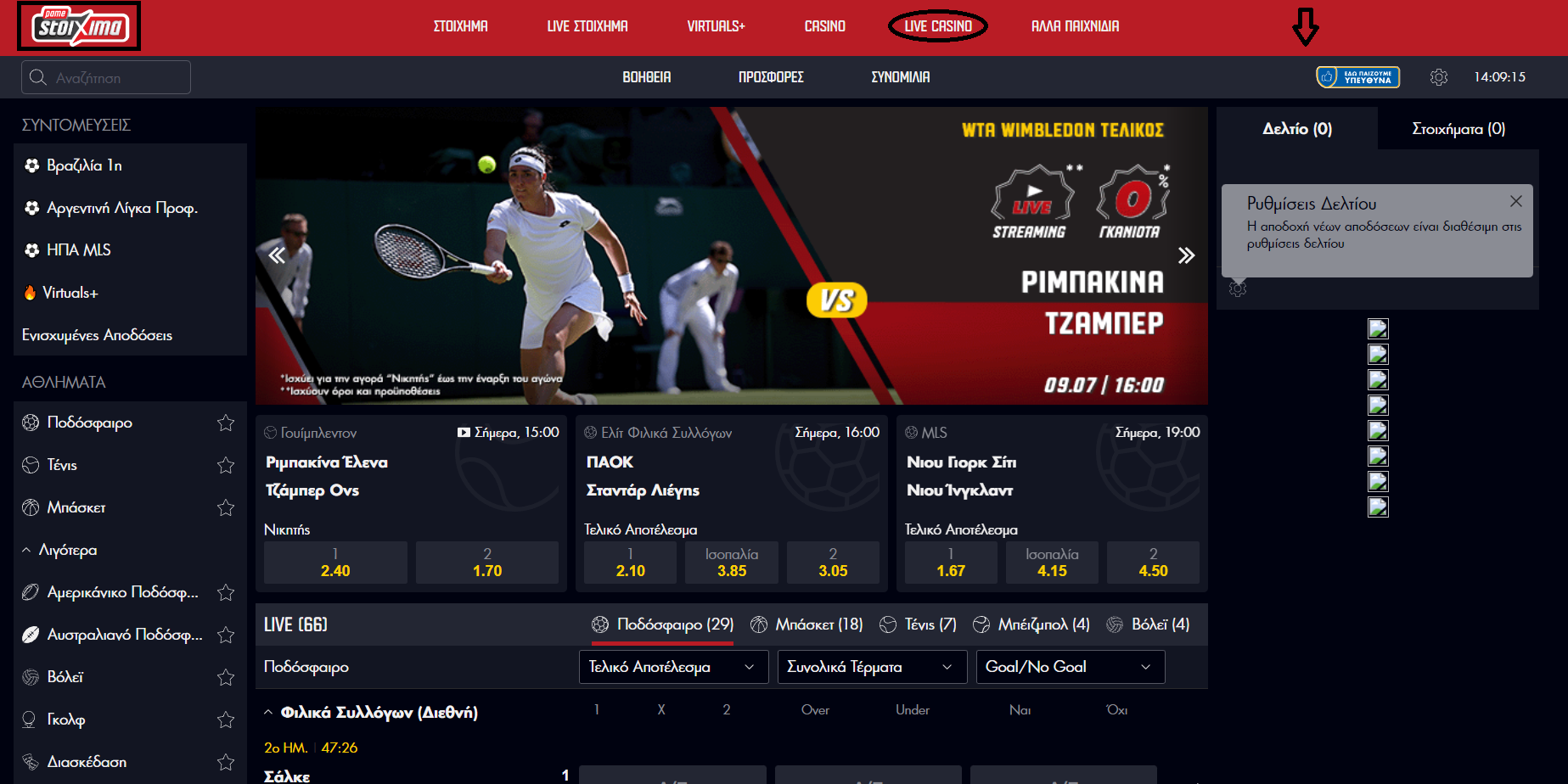Collapse Φιλικά Συλλόγων (Διεθνή) section
The width and height of the screenshot is (1568, 784).
pos(268,713)
